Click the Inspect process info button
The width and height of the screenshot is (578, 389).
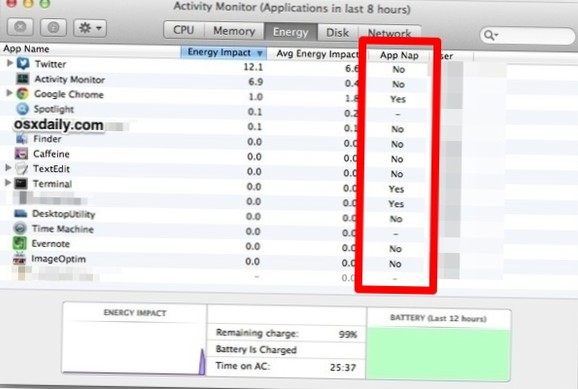point(53,27)
